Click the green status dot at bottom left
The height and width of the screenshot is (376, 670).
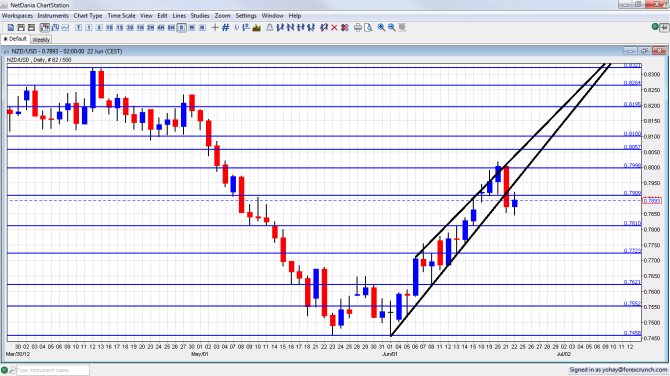pyautogui.click(x=5, y=370)
